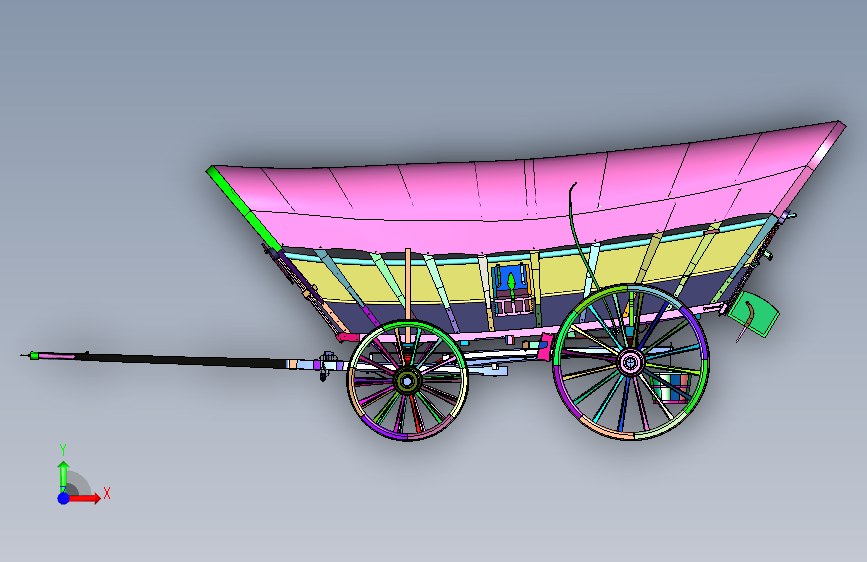Select the hub of the large rear wheel
The height and width of the screenshot is (562, 867).
[x=630, y=362]
